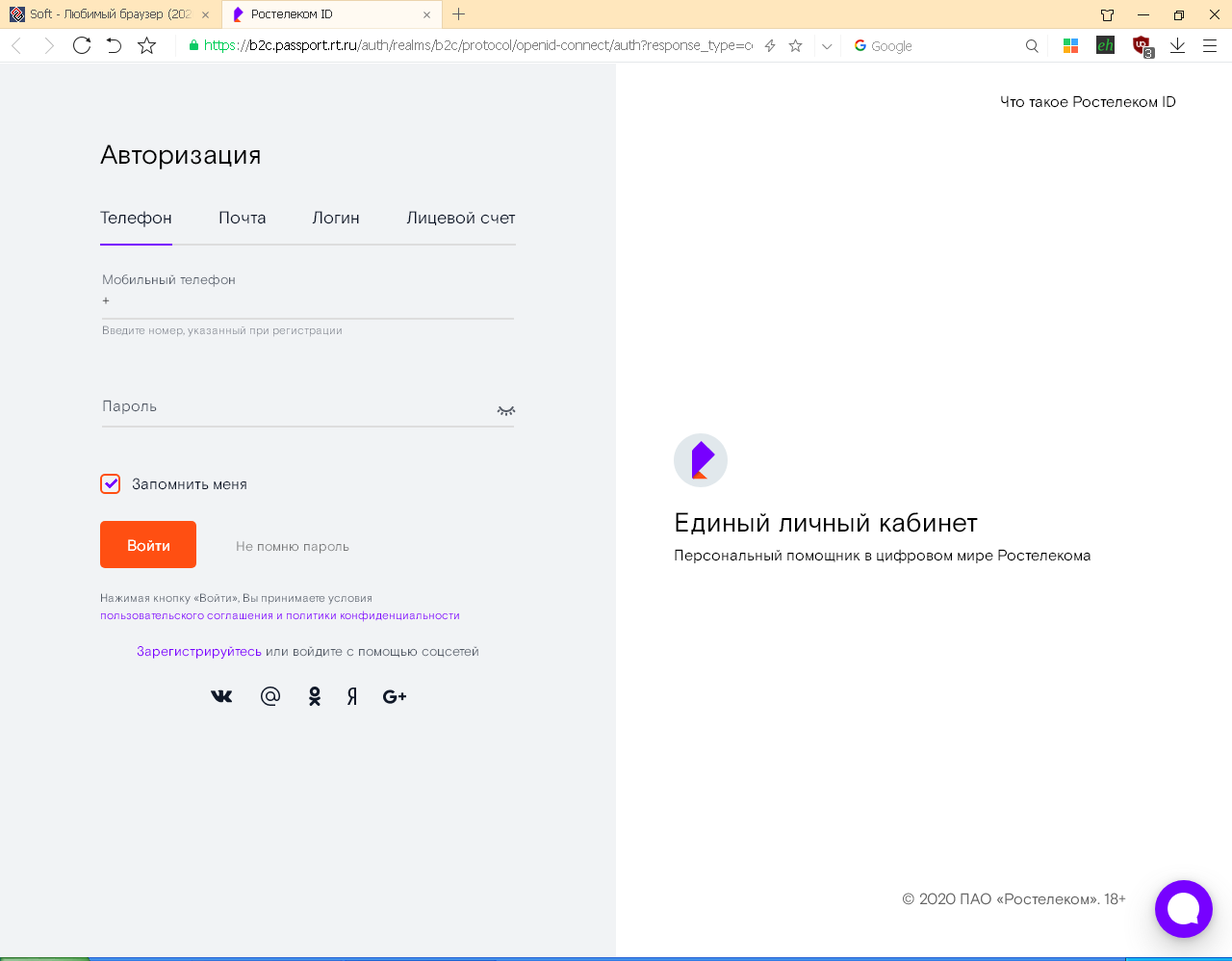The image size is (1232, 961).
Task: Switch to the Почта login tab
Action: click(x=242, y=218)
